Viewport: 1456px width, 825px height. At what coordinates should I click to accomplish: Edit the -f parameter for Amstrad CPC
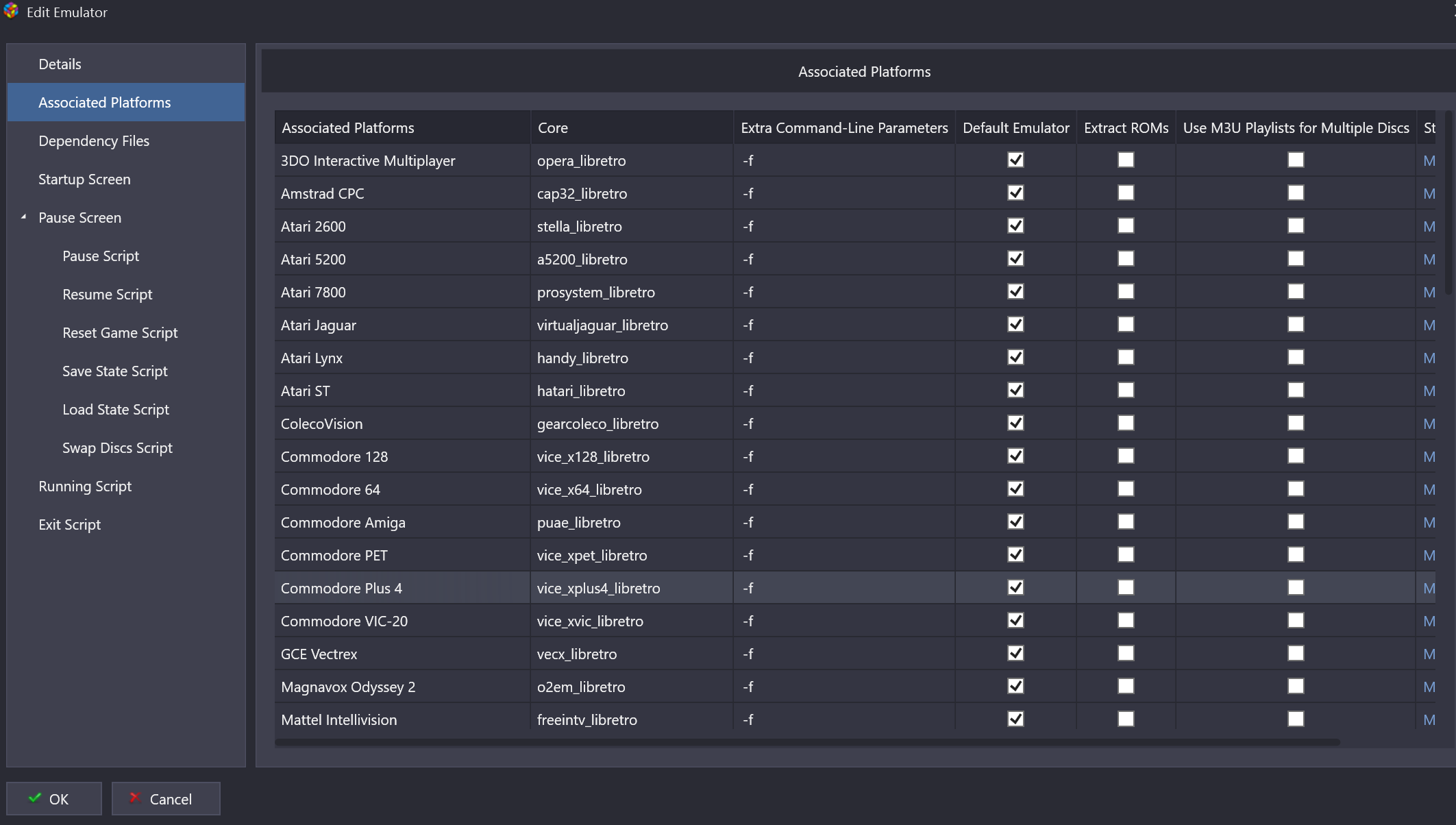click(844, 193)
